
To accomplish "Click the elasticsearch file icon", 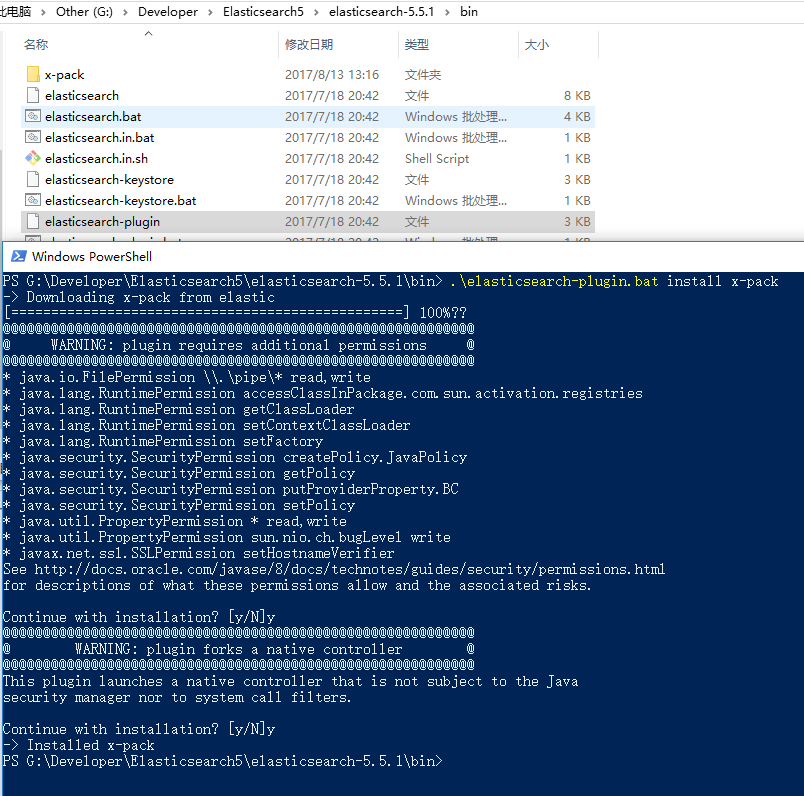I will 33,95.
